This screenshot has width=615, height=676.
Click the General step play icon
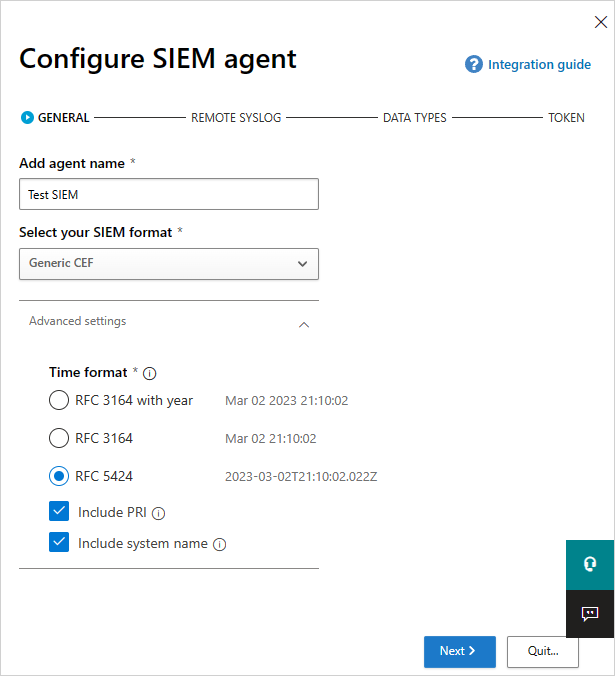pyautogui.click(x=27, y=118)
